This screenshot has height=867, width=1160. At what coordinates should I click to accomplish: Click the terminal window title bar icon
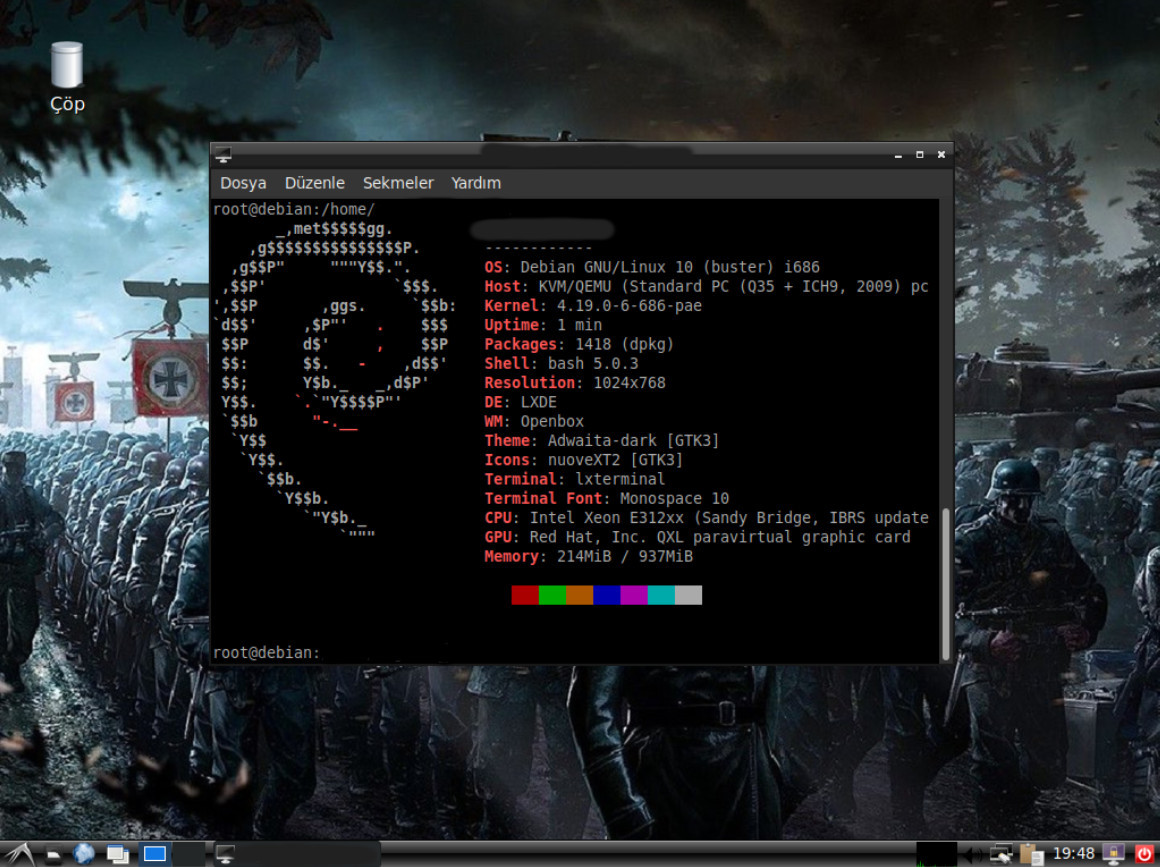[x=223, y=155]
